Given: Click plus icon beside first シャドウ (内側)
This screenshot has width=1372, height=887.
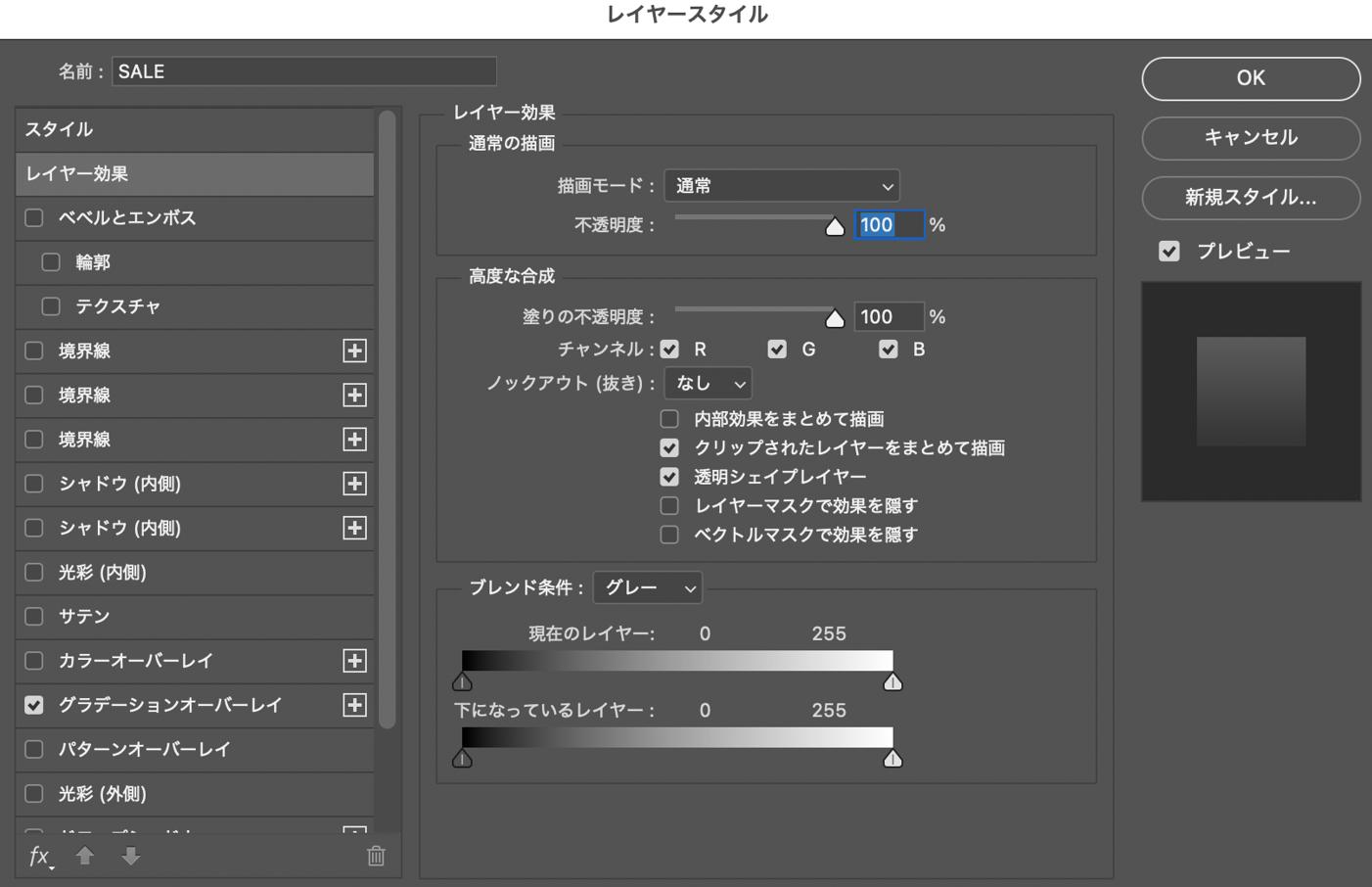Looking at the screenshot, I should coord(354,484).
